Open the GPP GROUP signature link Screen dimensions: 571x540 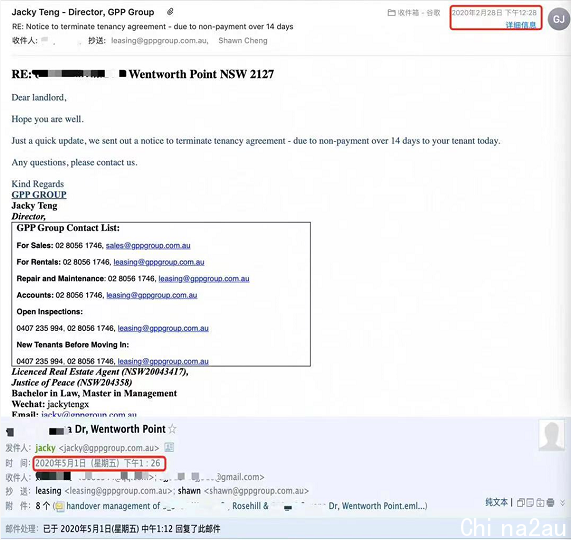(x=39, y=194)
